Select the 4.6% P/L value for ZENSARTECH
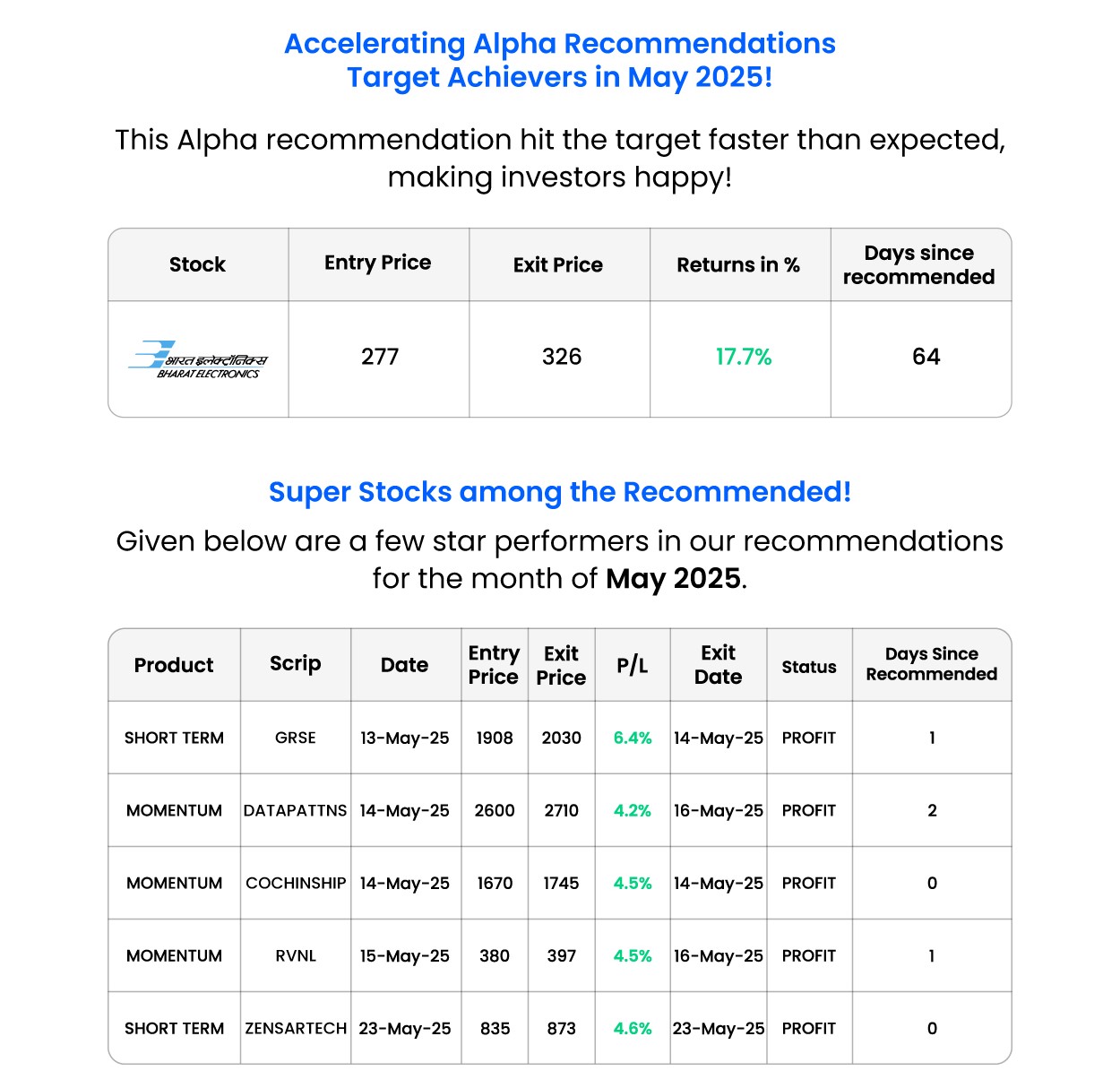 633,1029
